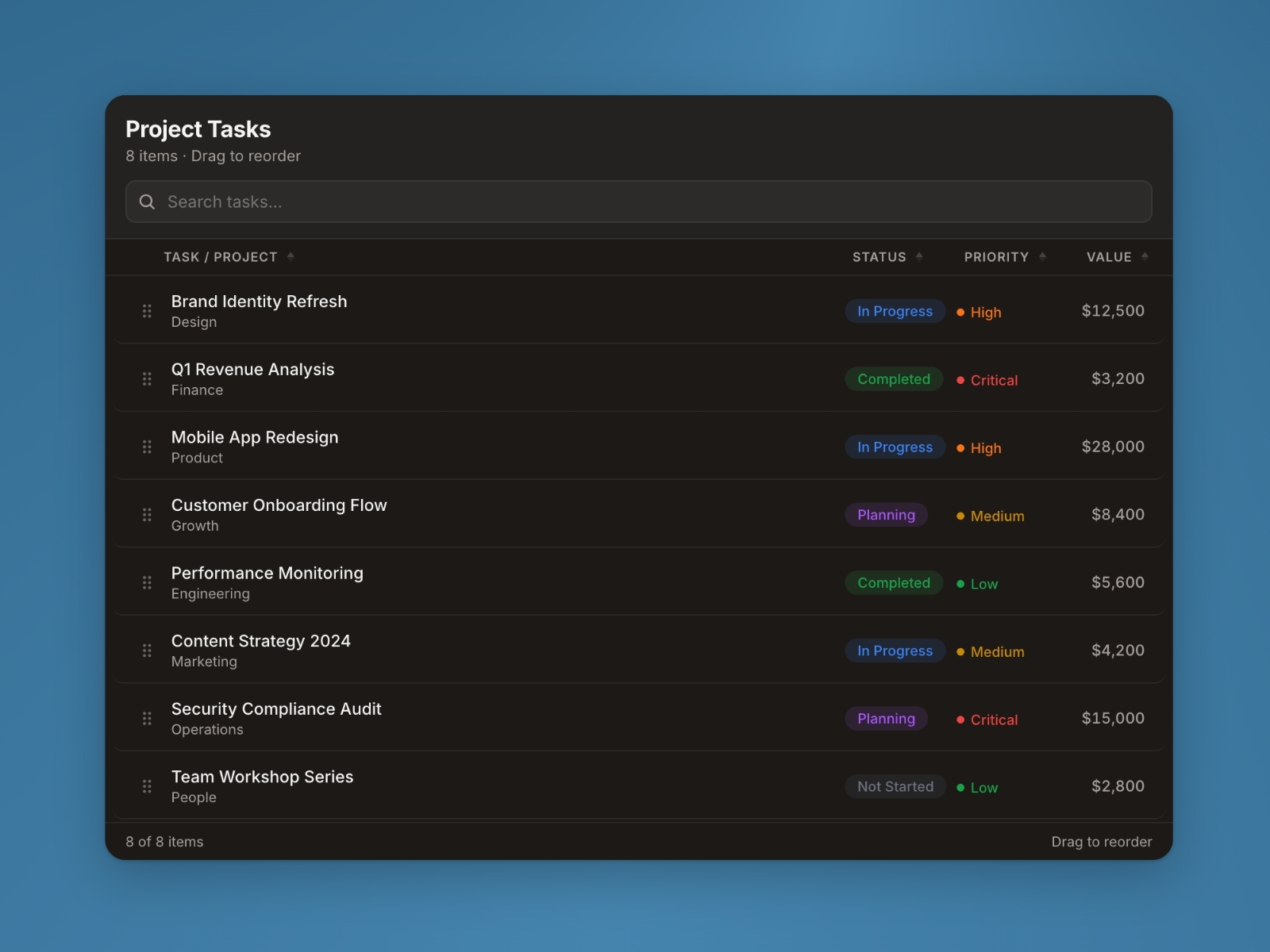
Task: Click In Progress badge for Brand Identity Refresh
Action: click(x=895, y=311)
